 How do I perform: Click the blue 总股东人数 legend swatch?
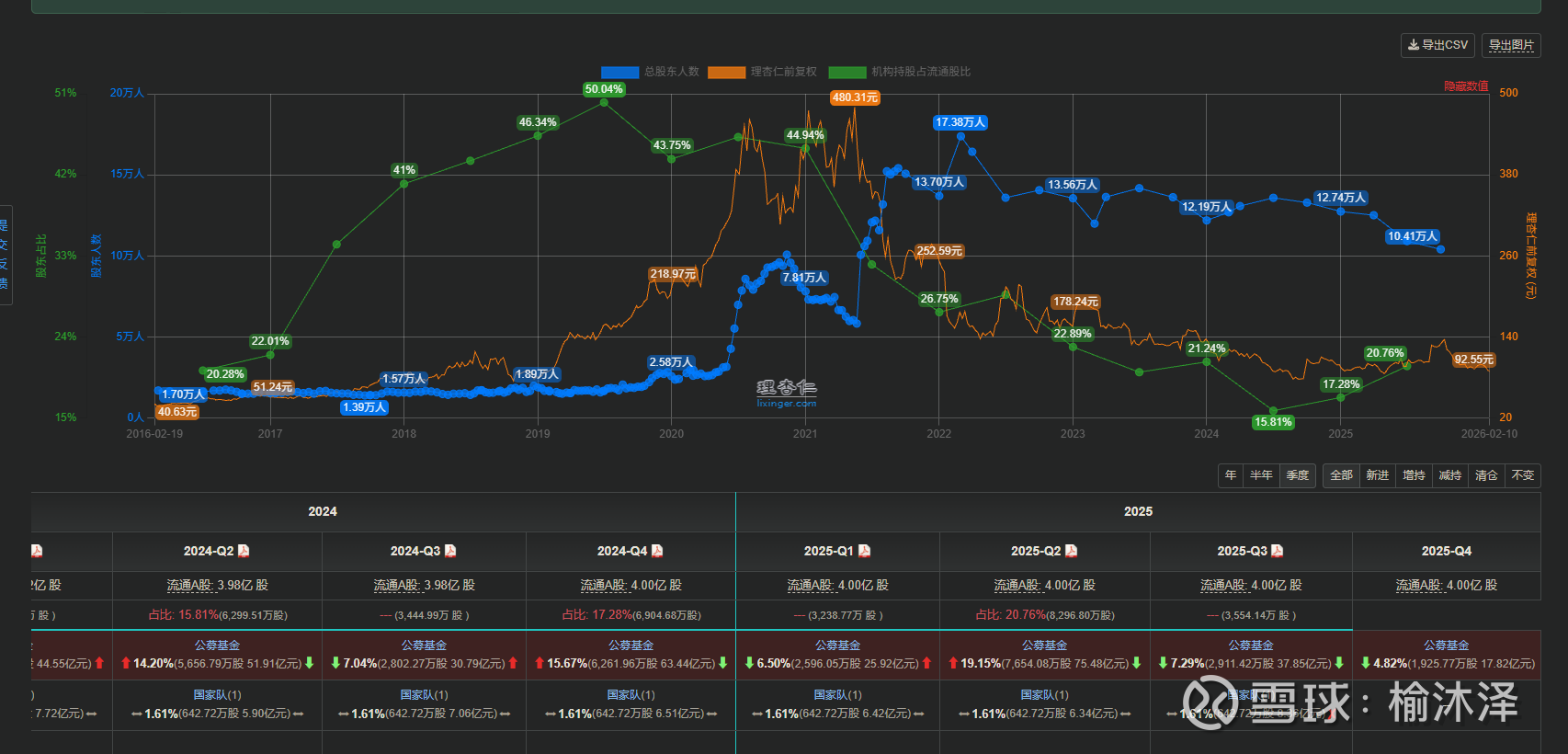coord(619,72)
